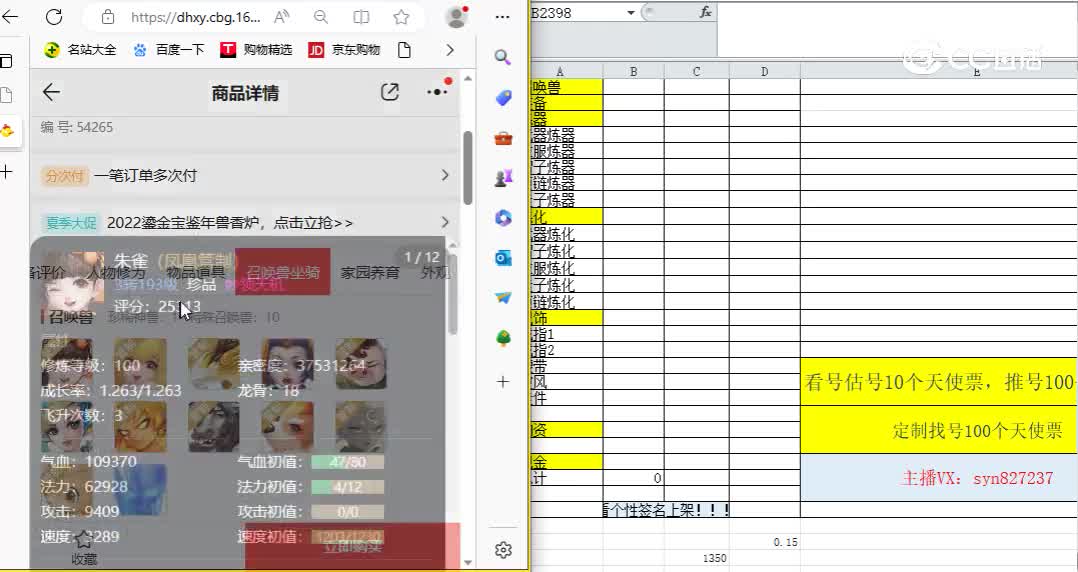The width and height of the screenshot is (1078, 572).
Task: Open the page's three-dot more menu
Action: (437, 91)
